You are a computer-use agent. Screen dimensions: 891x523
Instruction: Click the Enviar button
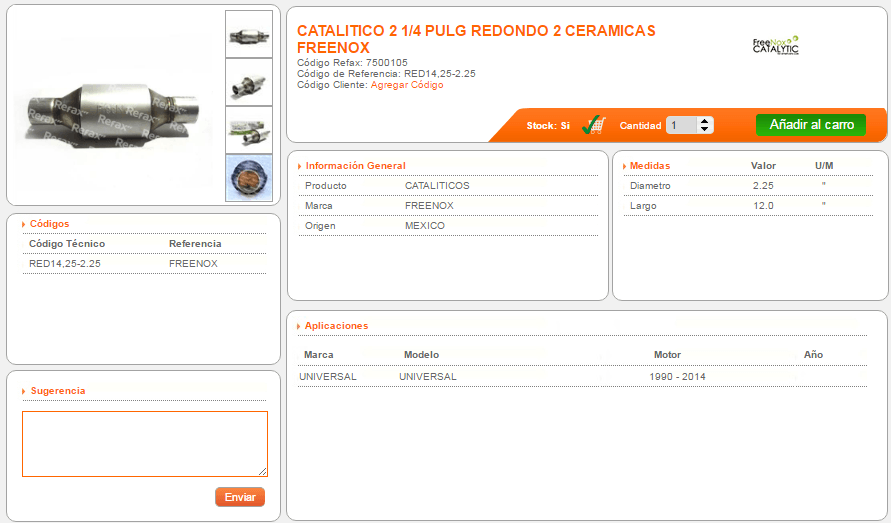[x=240, y=497]
